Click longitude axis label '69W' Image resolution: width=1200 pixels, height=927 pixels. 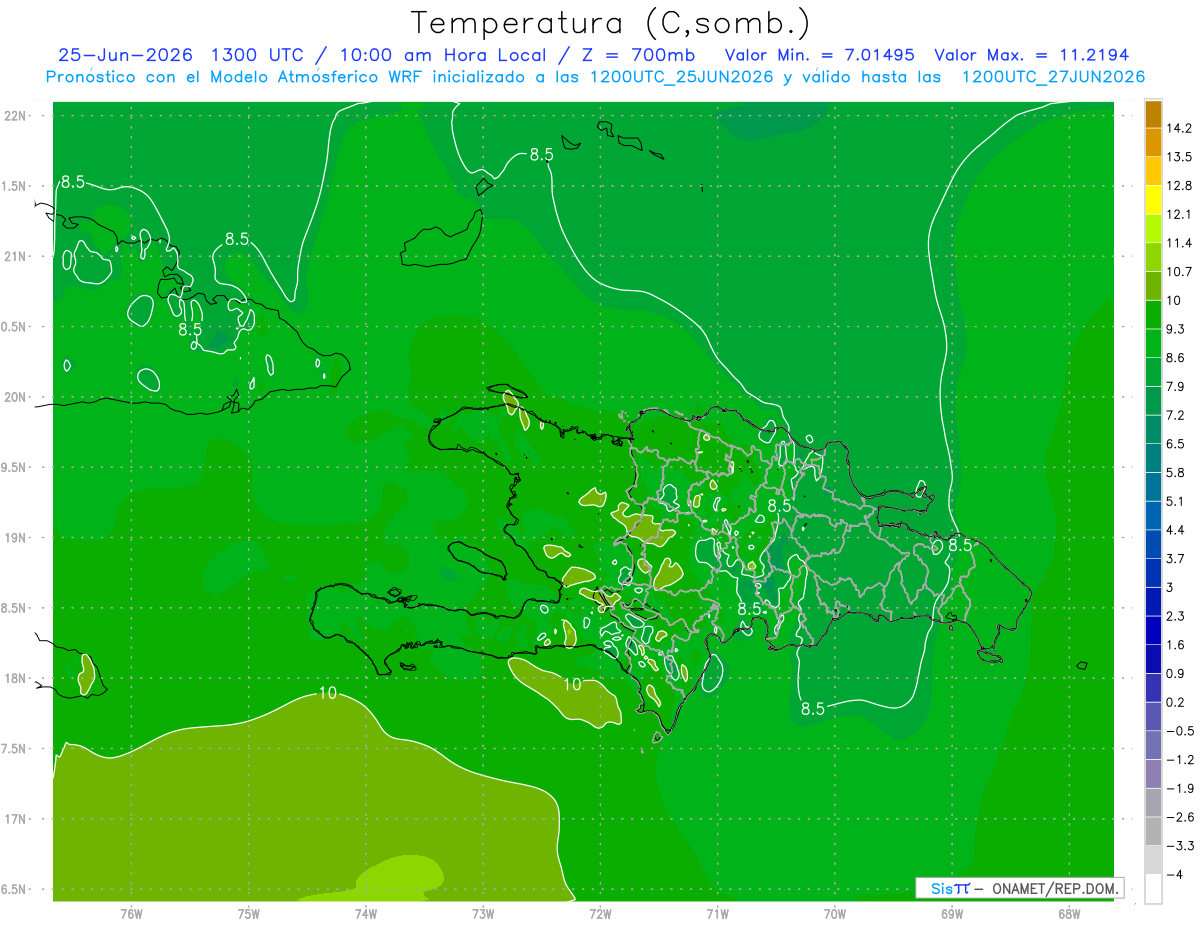[x=952, y=913]
